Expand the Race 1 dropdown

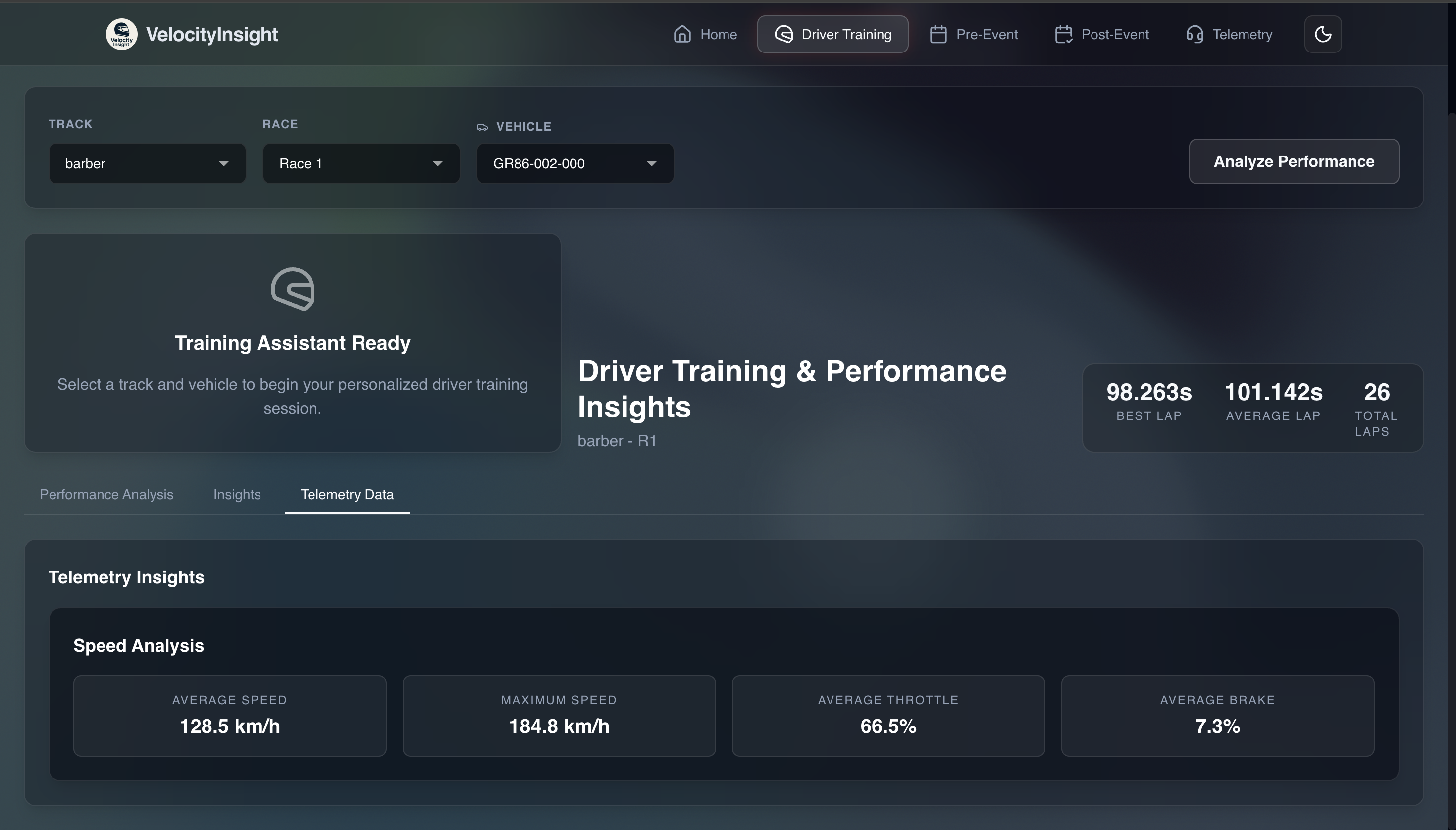[x=361, y=163]
